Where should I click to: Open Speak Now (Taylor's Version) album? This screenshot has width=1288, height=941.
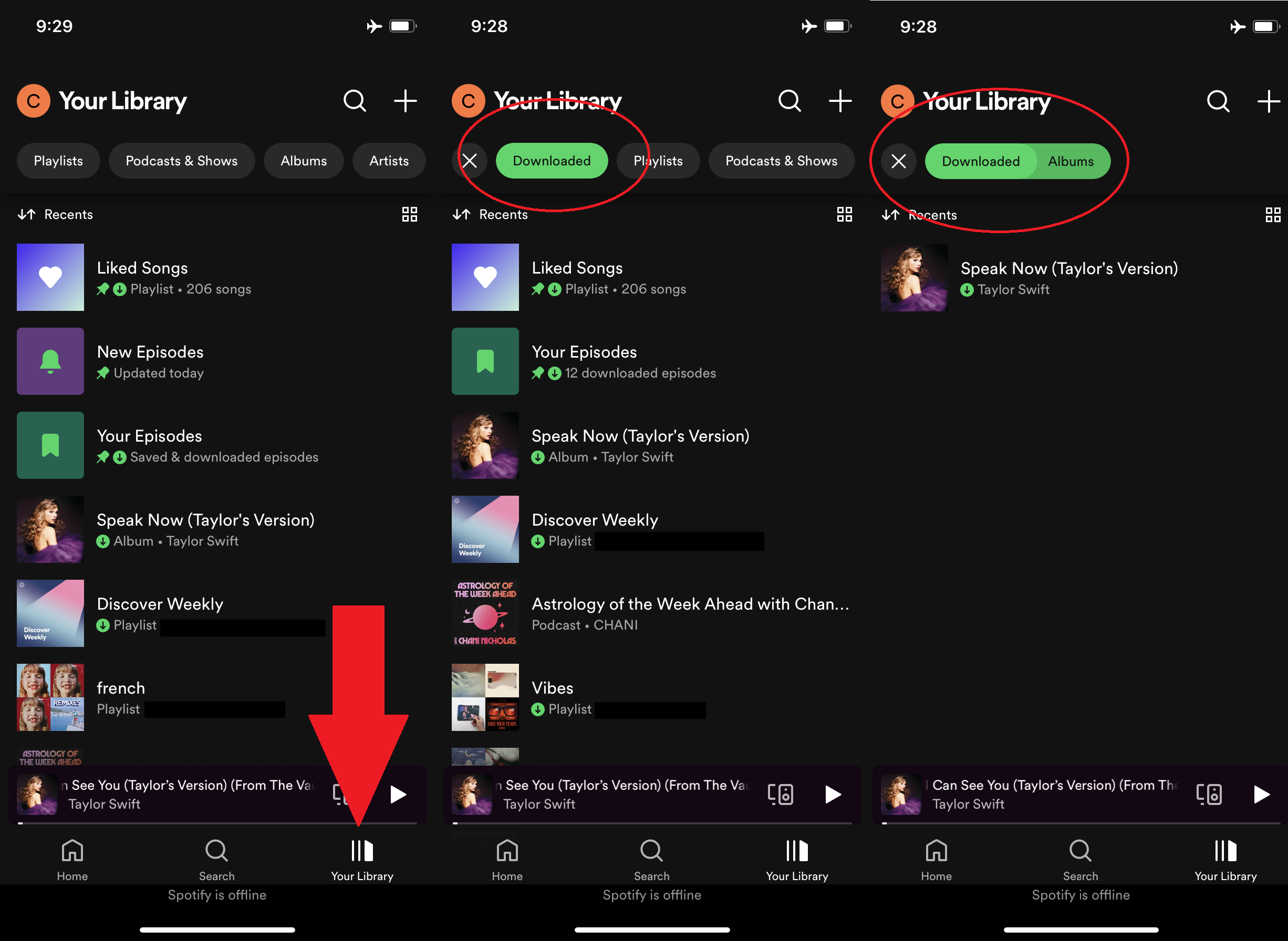205,529
